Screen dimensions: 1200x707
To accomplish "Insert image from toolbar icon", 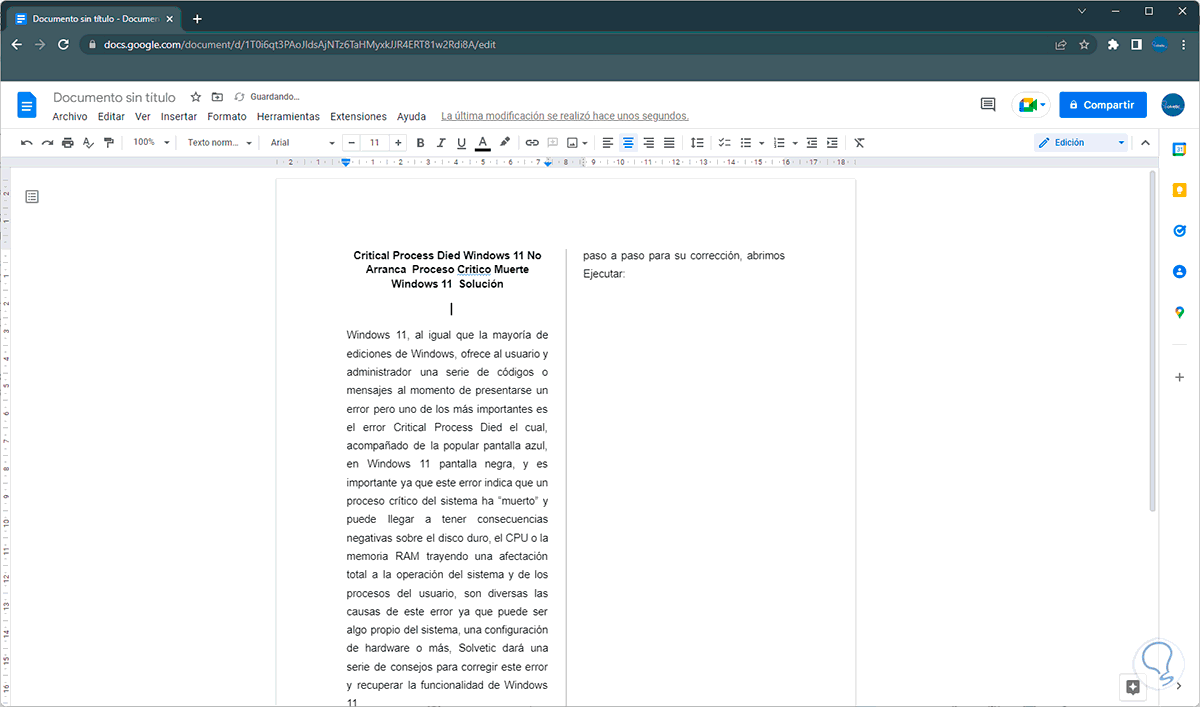I will (572, 143).
